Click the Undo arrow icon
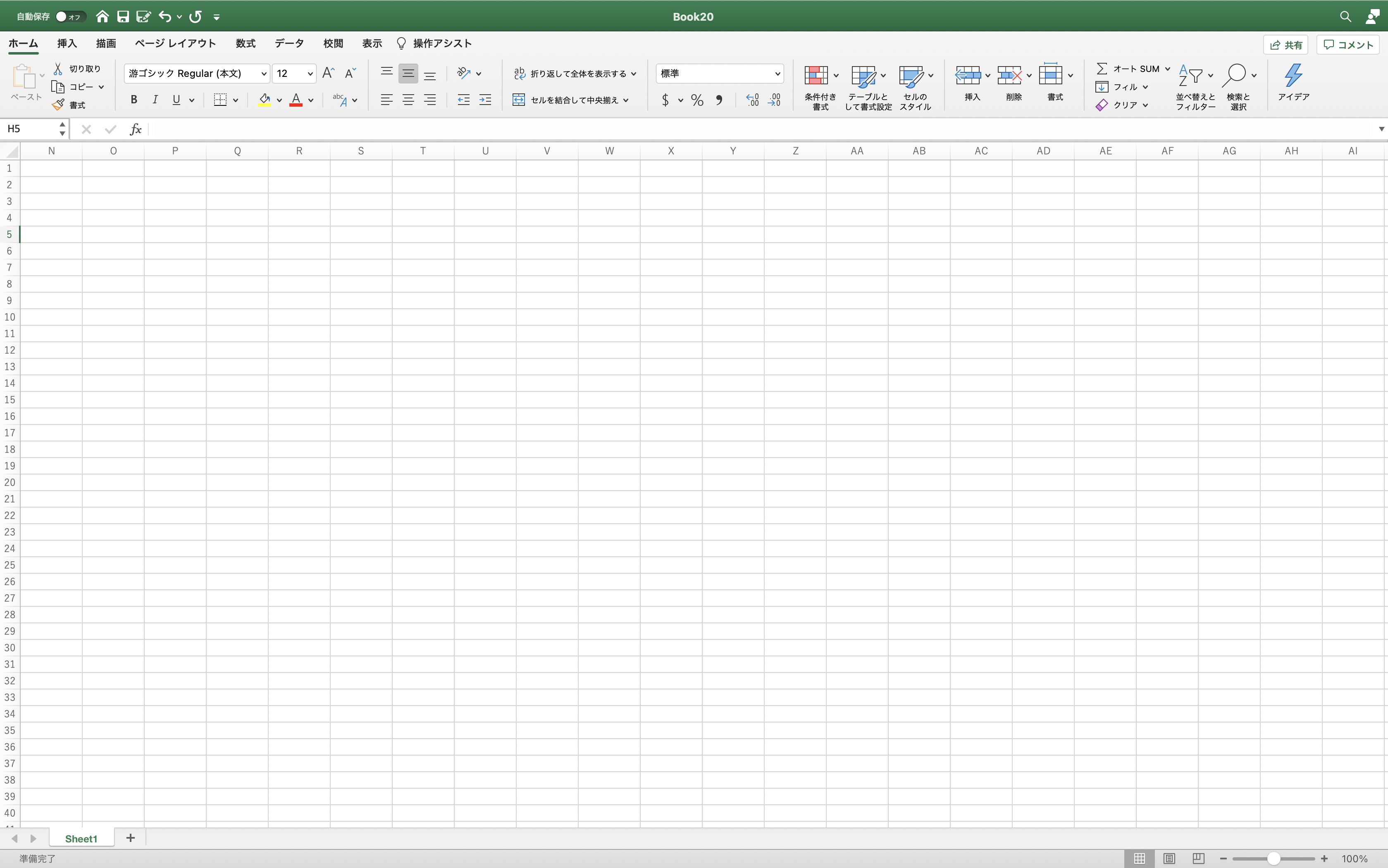Screen dimensions: 1388x868 [165, 17]
